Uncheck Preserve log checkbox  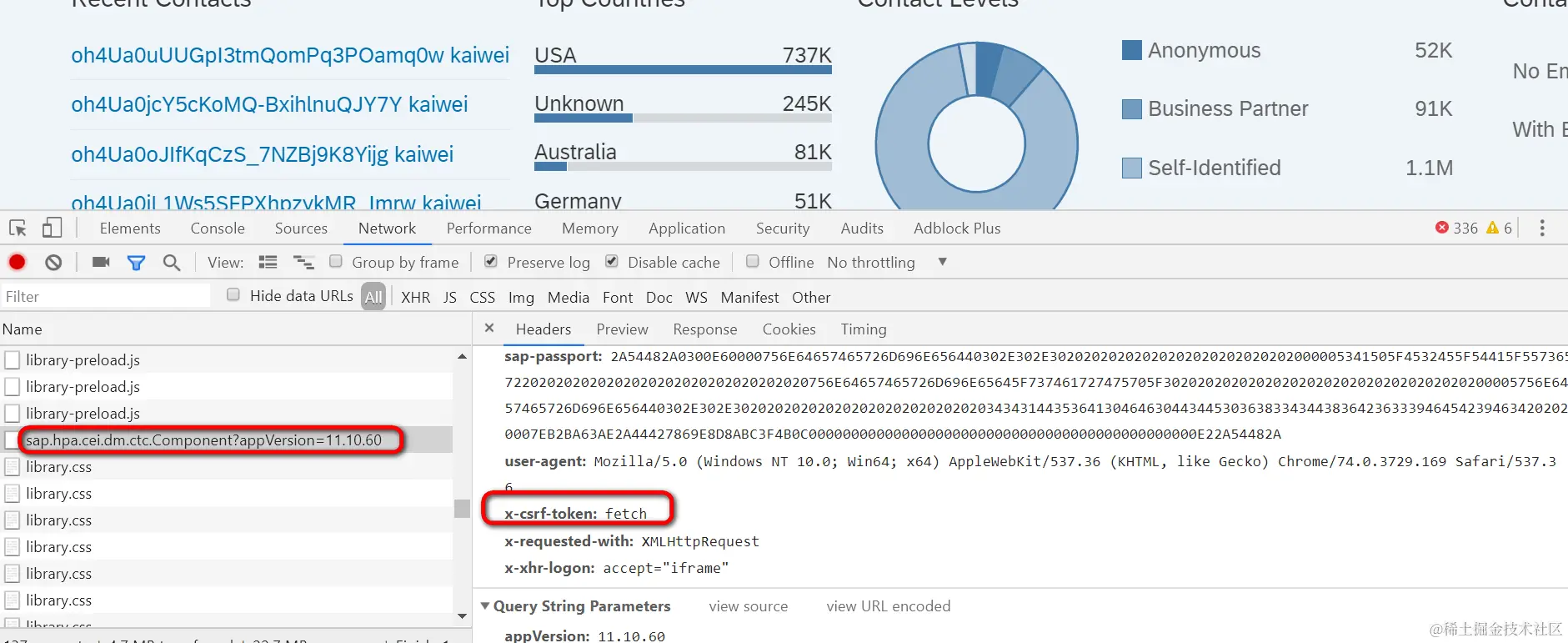pyautogui.click(x=491, y=261)
